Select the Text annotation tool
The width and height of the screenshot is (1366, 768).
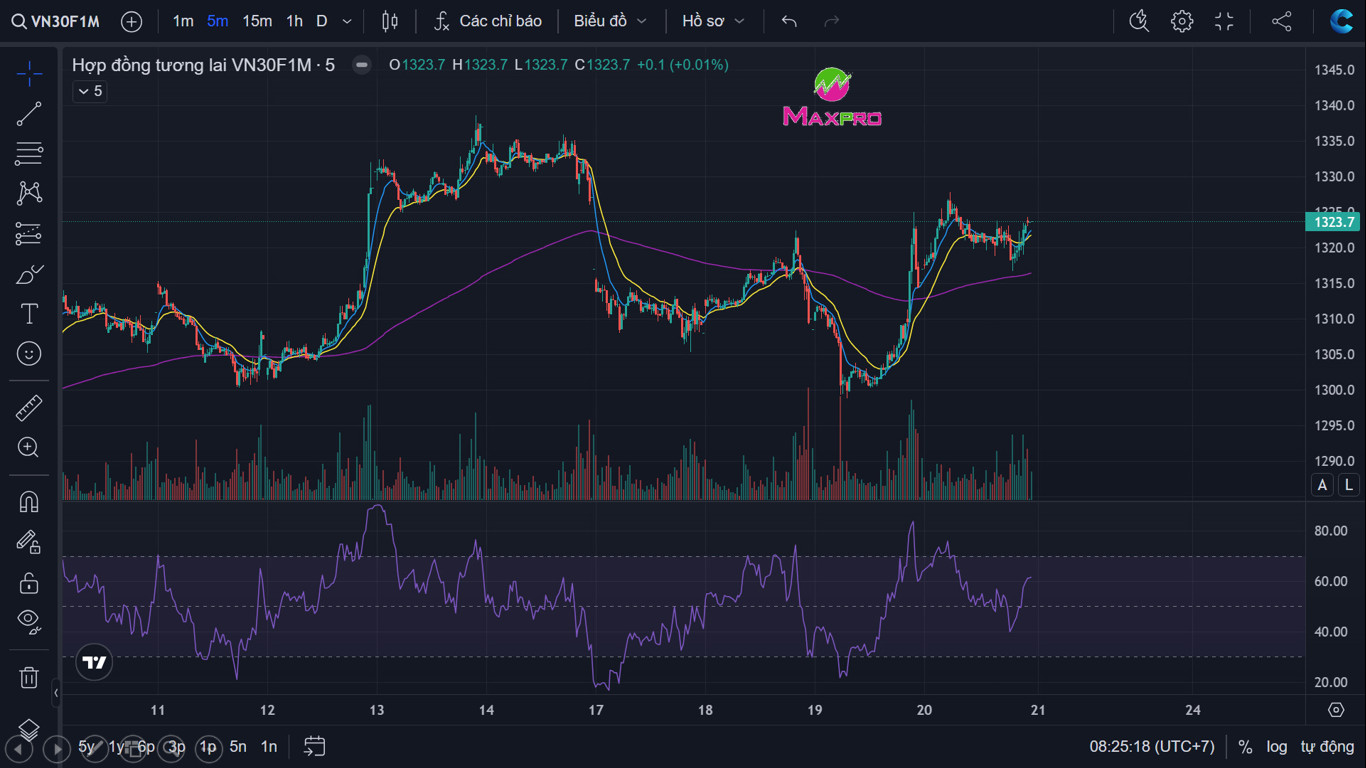29,314
